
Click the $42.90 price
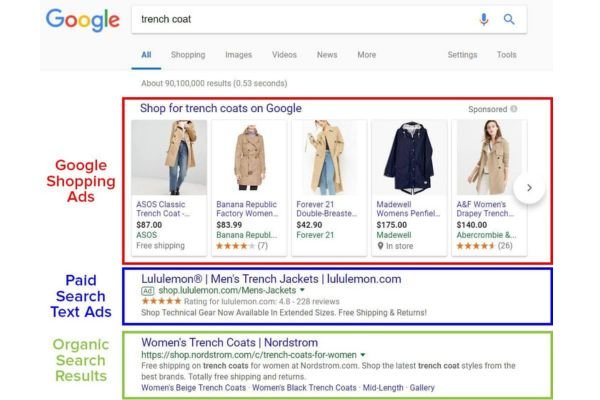(309, 225)
